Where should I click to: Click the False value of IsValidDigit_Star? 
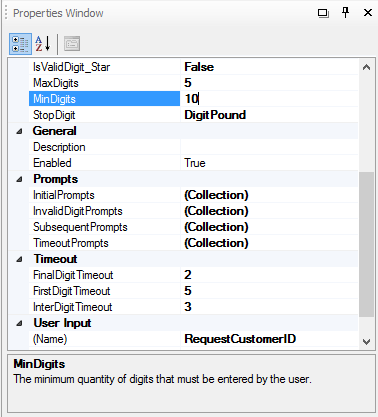coord(199,67)
